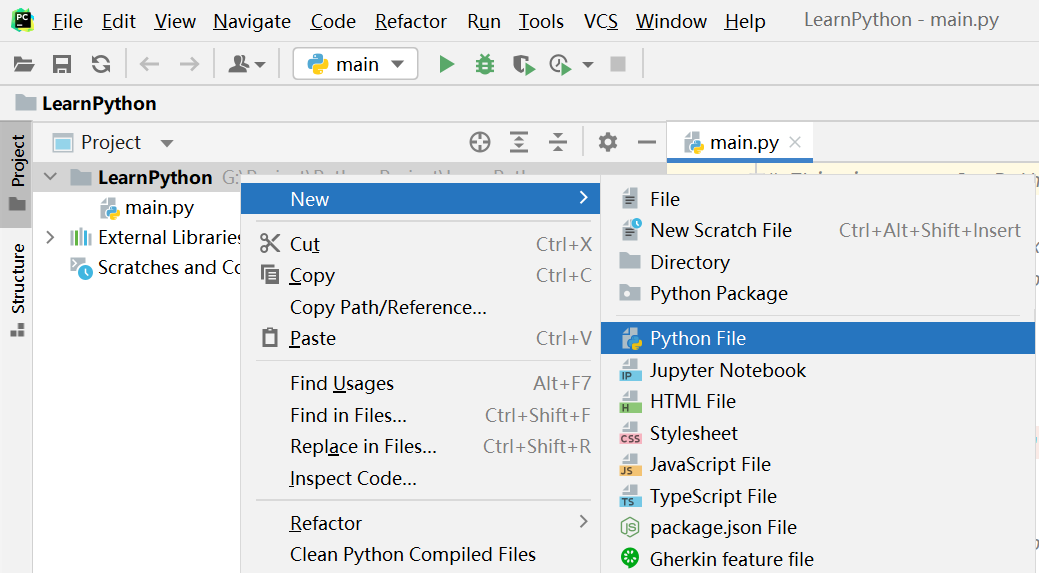
Task: Create new Python File from submenu
Action: [818, 339]
